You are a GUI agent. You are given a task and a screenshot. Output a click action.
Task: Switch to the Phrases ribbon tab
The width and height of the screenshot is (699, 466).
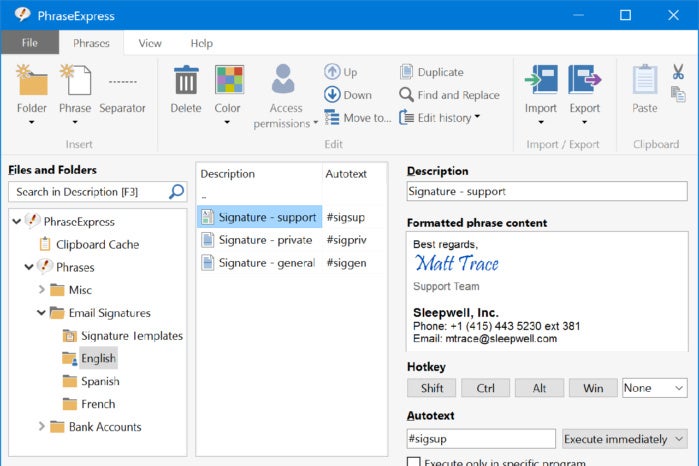91,43
